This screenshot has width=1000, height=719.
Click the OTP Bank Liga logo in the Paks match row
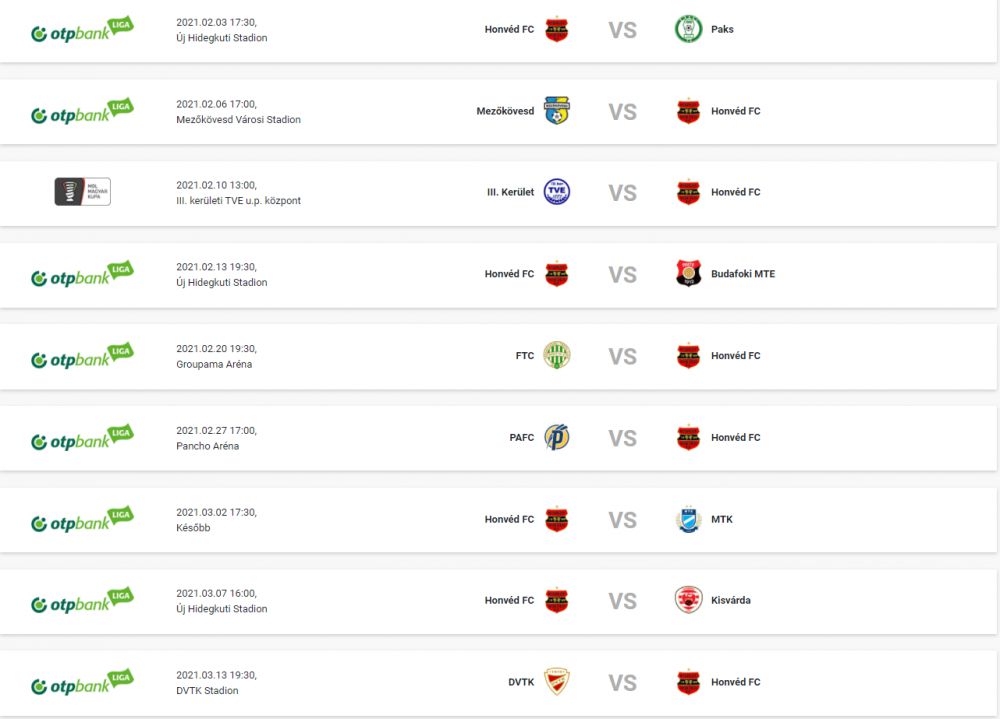coord(82,30)
